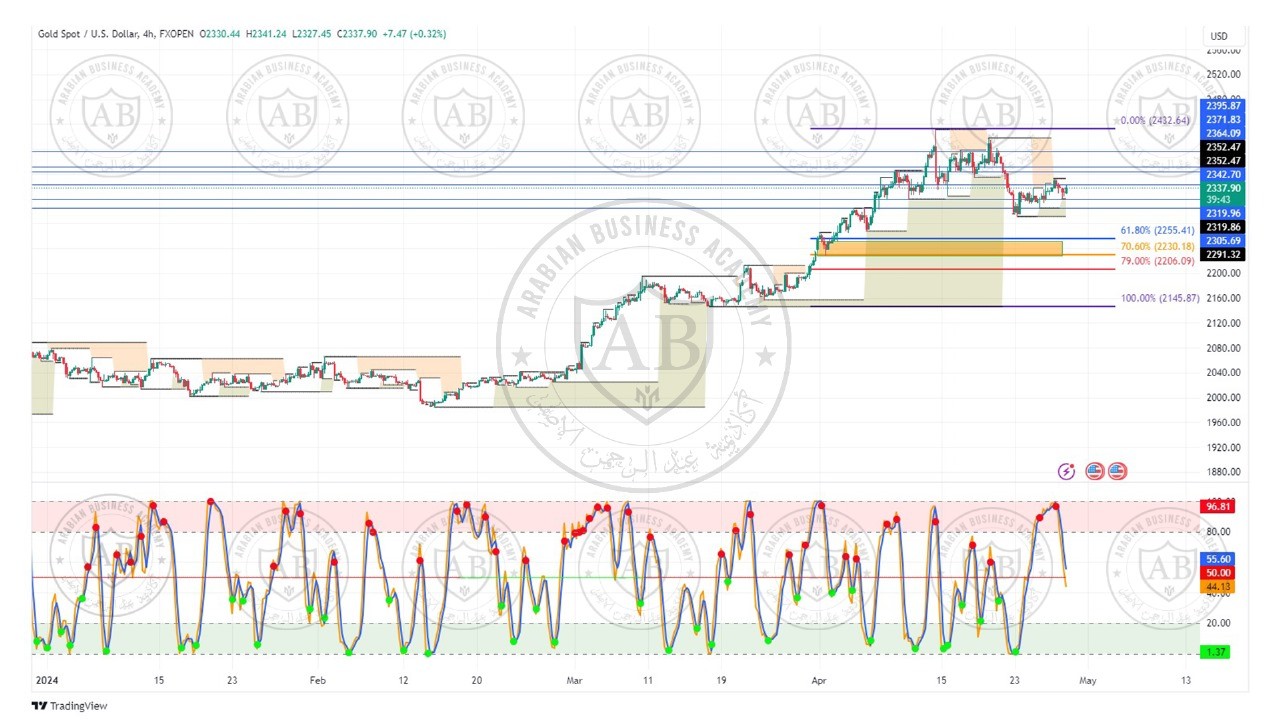The width and height of the screenshot is (1280, 720).
Task: Click the red 50.00 indicator level label
Action: 1218,573
